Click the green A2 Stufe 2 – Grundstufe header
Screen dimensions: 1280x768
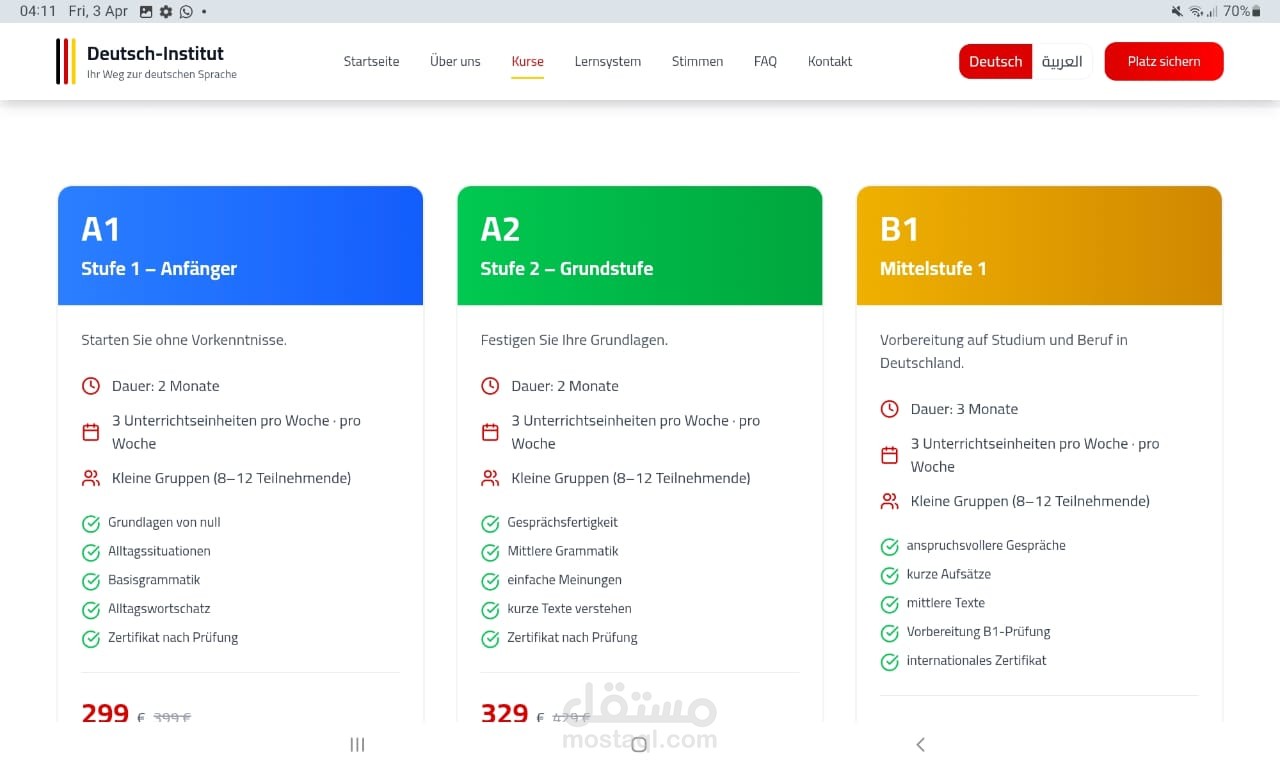tap(640, 245)
